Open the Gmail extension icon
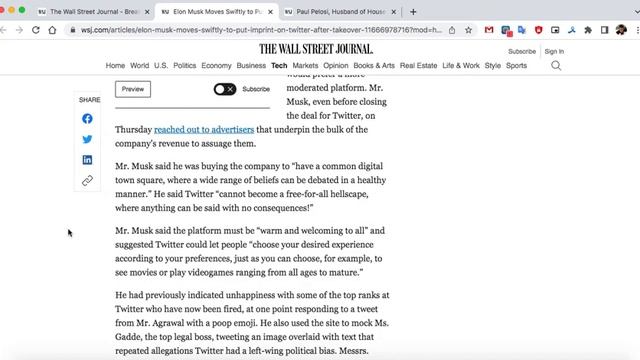The height and width of the screenshot is (360, 640). coord(489,30)
